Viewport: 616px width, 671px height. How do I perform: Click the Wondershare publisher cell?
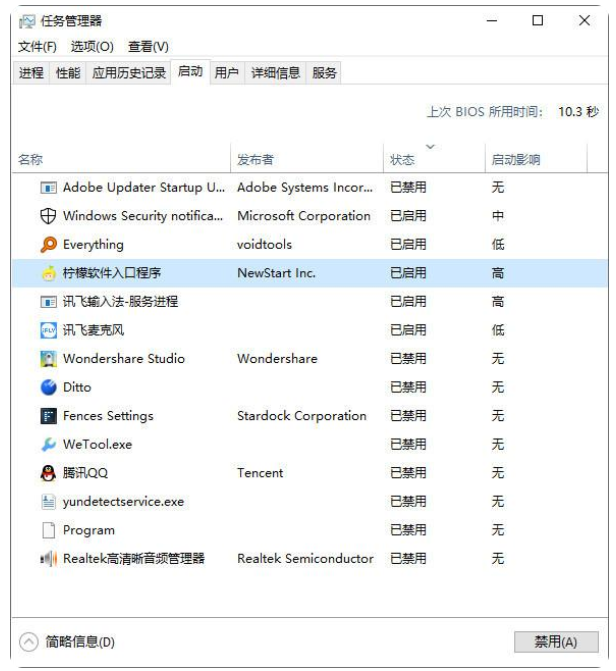(x=277, y=359)
